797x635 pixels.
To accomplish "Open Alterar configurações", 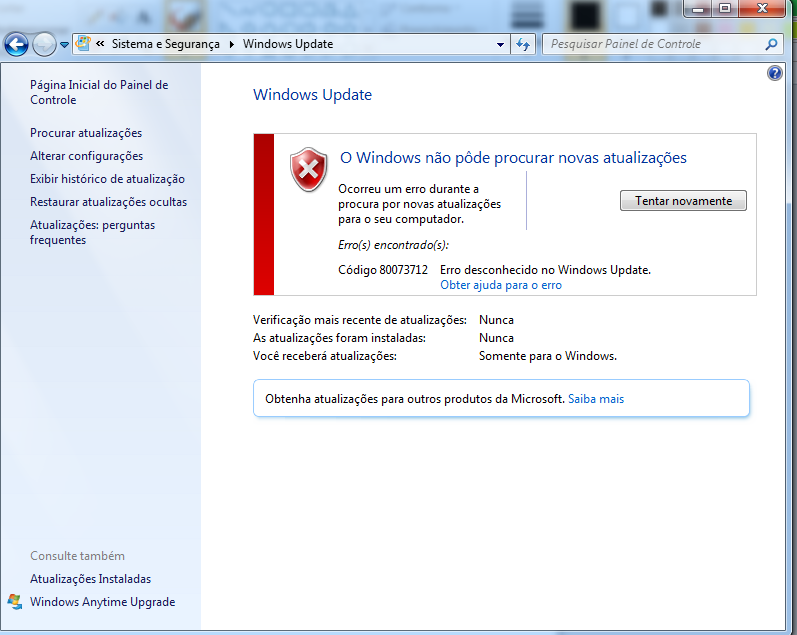I will pos(86,156).
